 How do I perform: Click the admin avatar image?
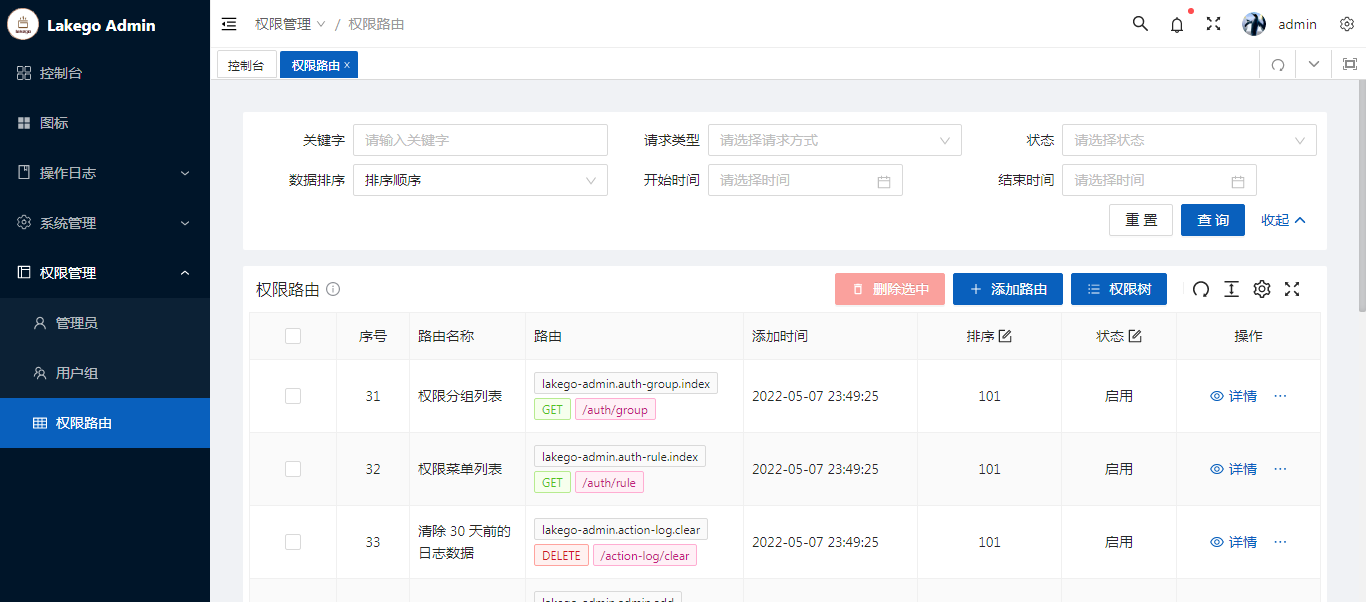pyautogui.click(x=1254, y=24)
